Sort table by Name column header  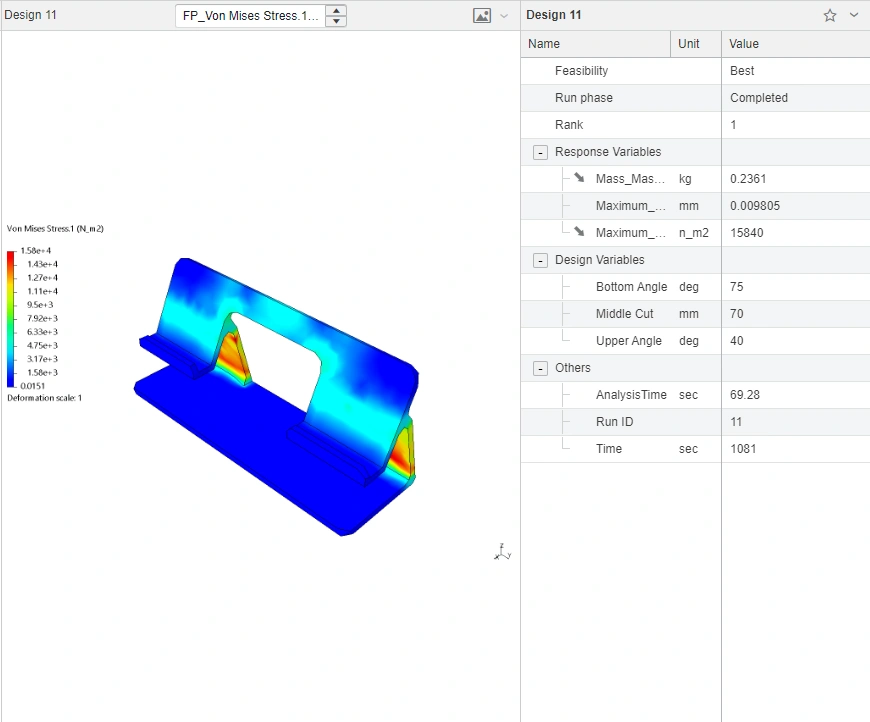tap(595, 44)
